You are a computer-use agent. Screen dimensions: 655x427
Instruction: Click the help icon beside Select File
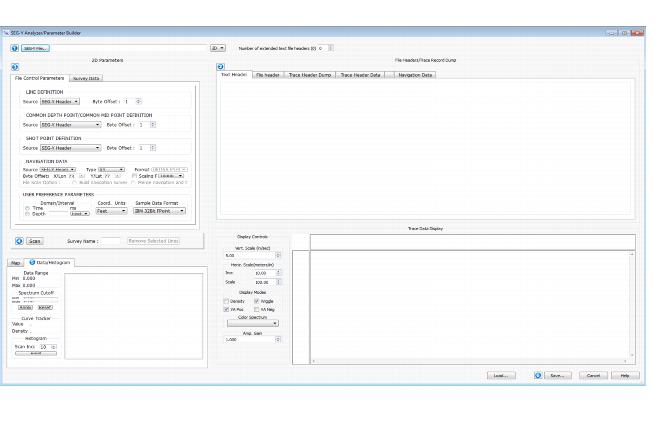(14, 48)
